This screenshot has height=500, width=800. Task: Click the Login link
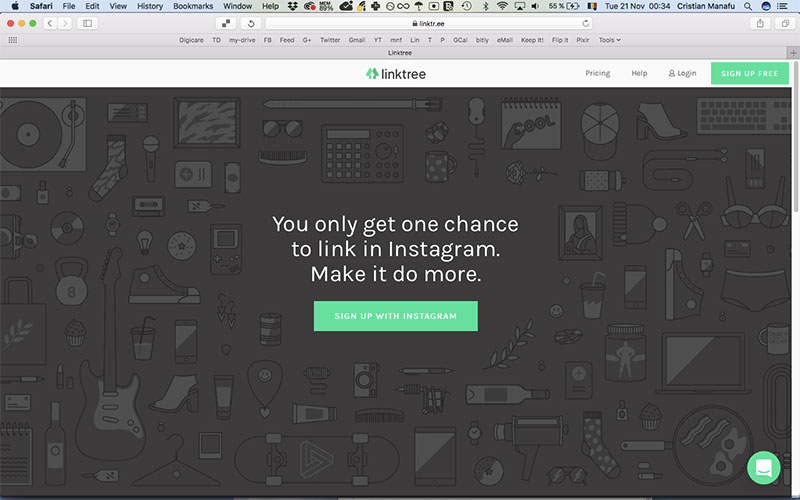tap(682, 73)
